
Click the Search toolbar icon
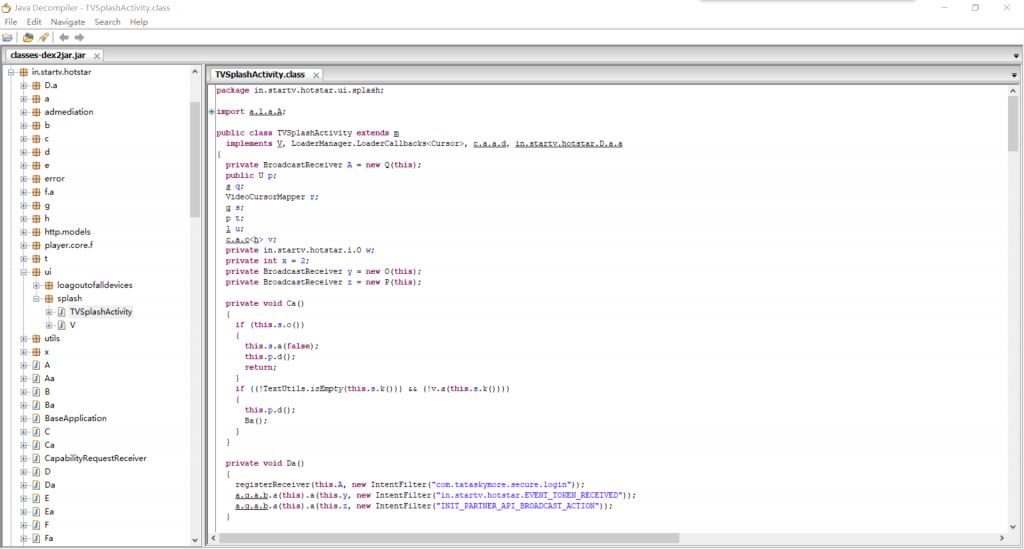(43, 38)
